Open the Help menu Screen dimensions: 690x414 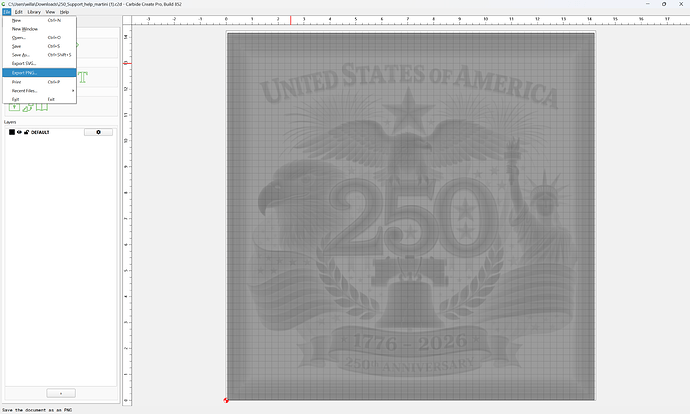(x=64, y=12)
